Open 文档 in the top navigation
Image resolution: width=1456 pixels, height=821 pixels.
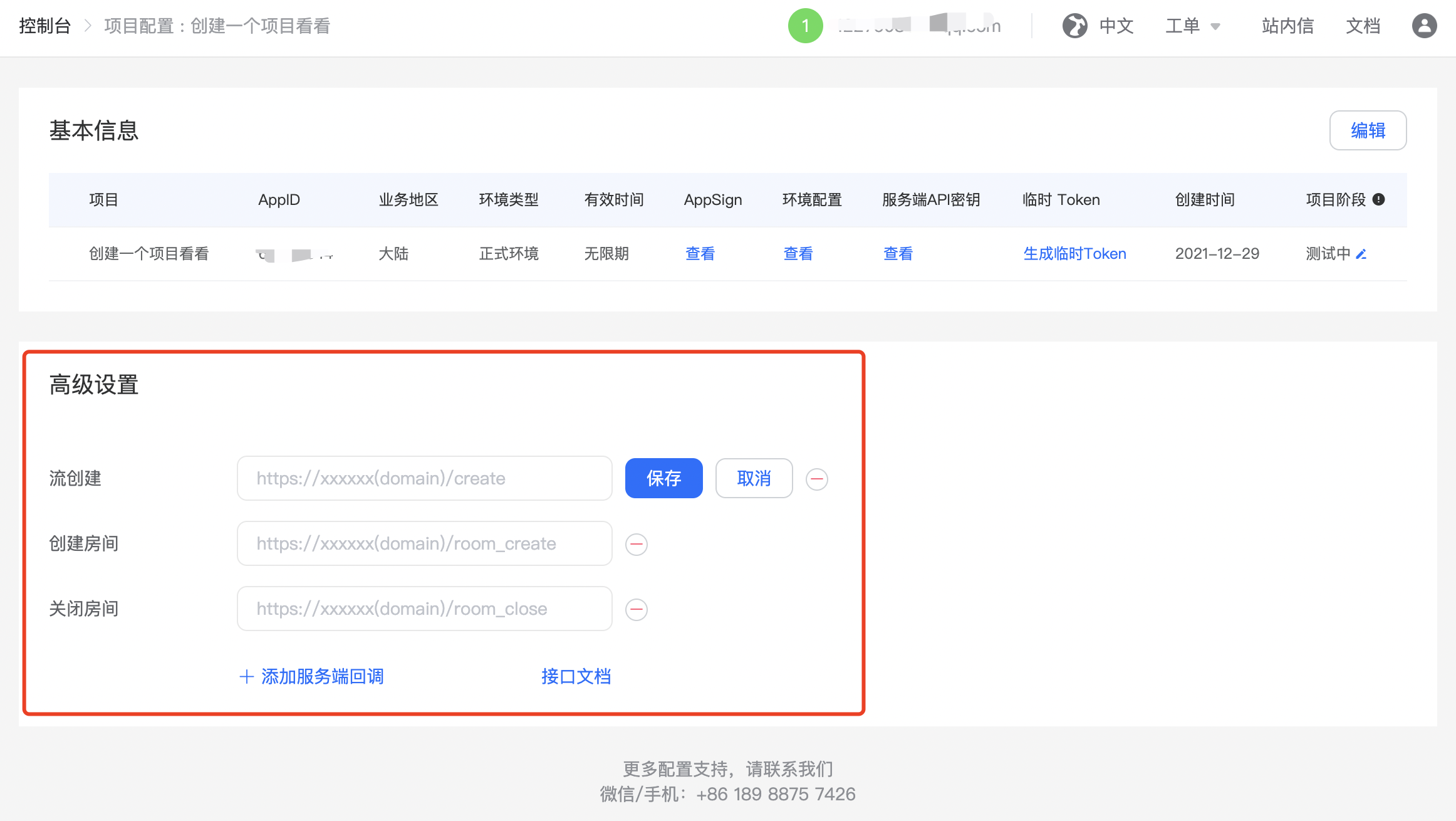point(1363,26)
